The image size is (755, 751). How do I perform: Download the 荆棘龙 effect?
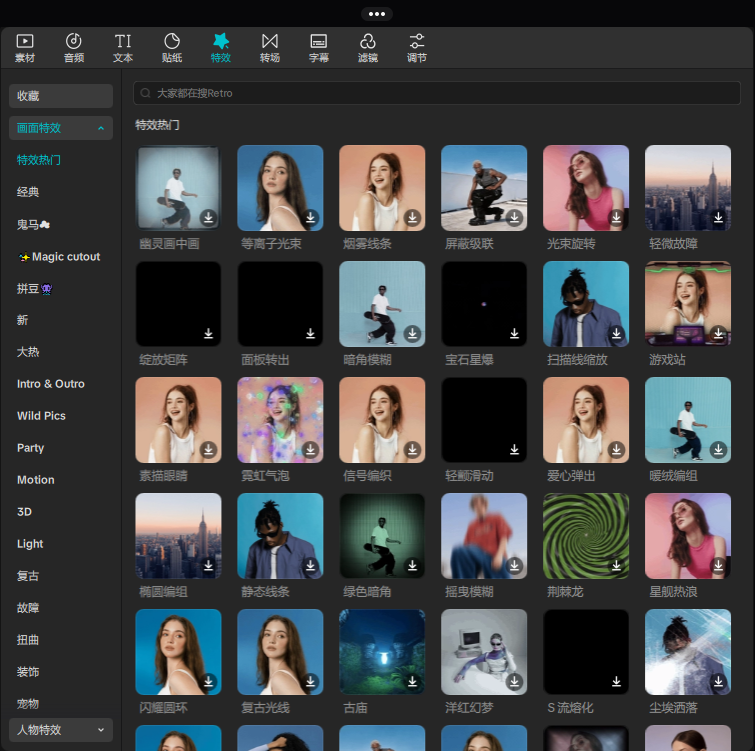coord(616,565)
